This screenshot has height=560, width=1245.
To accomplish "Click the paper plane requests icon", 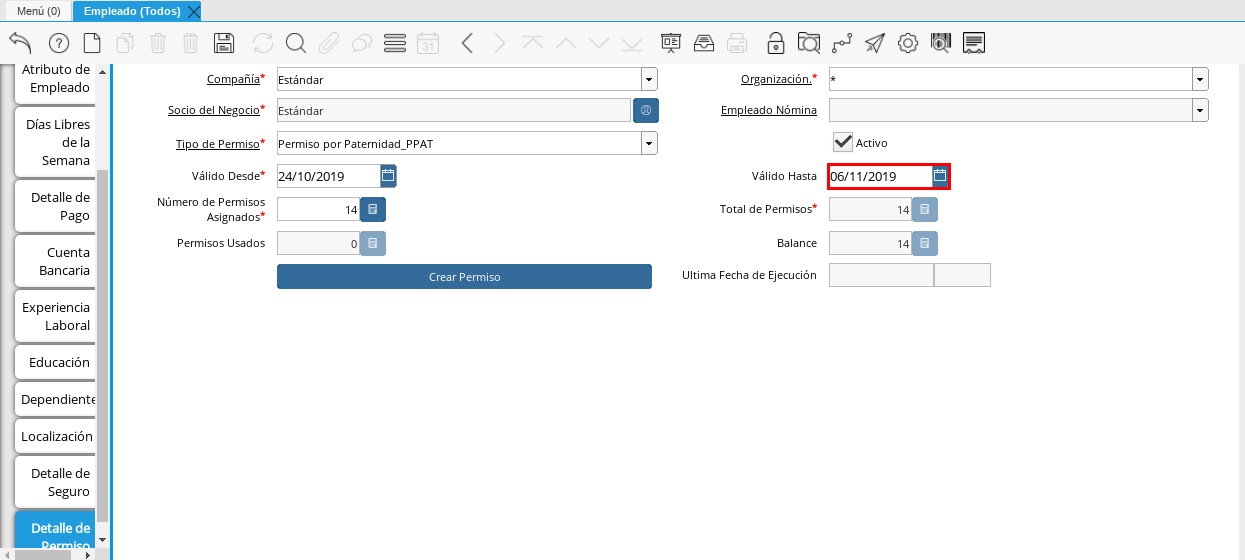I will pyautogui.click(x=875, y=43).
